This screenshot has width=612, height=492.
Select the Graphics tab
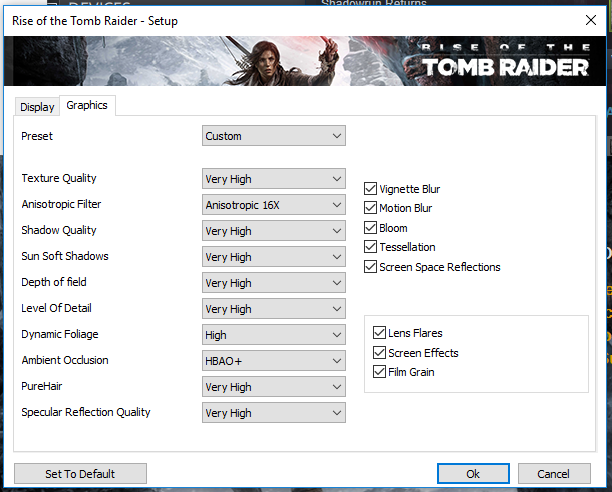click(87, 105)
